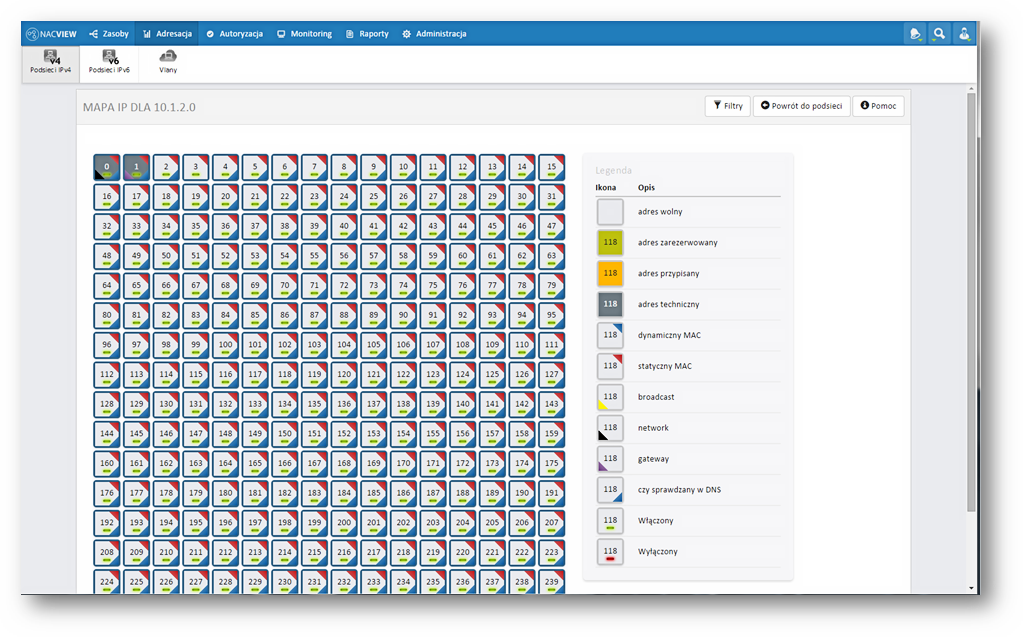This screenshot has height=637, width=1023.
Task: Select IP address tile 165
Action: point(255,463)
